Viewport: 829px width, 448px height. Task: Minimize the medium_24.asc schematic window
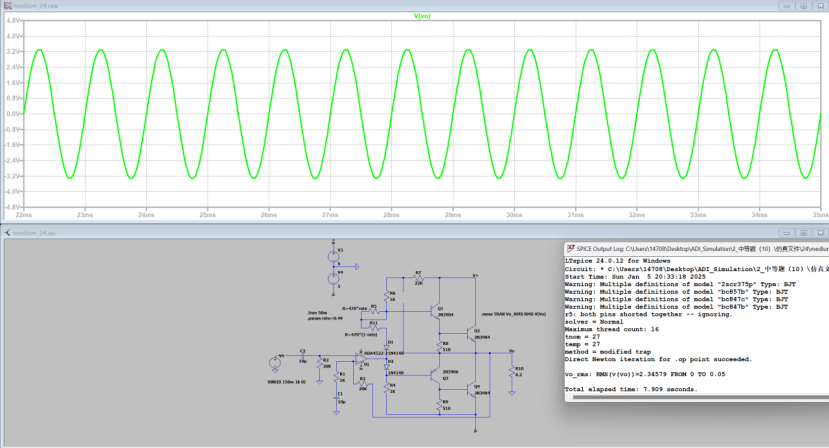(786, 233)
